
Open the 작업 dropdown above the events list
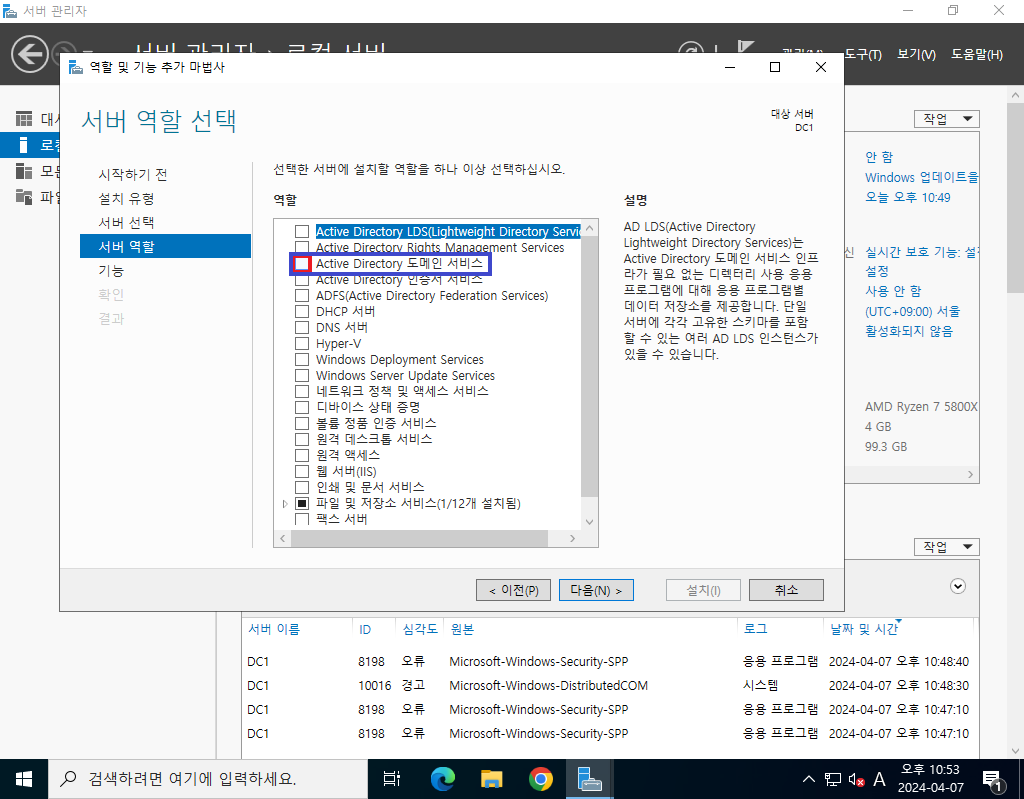[947, 547]
